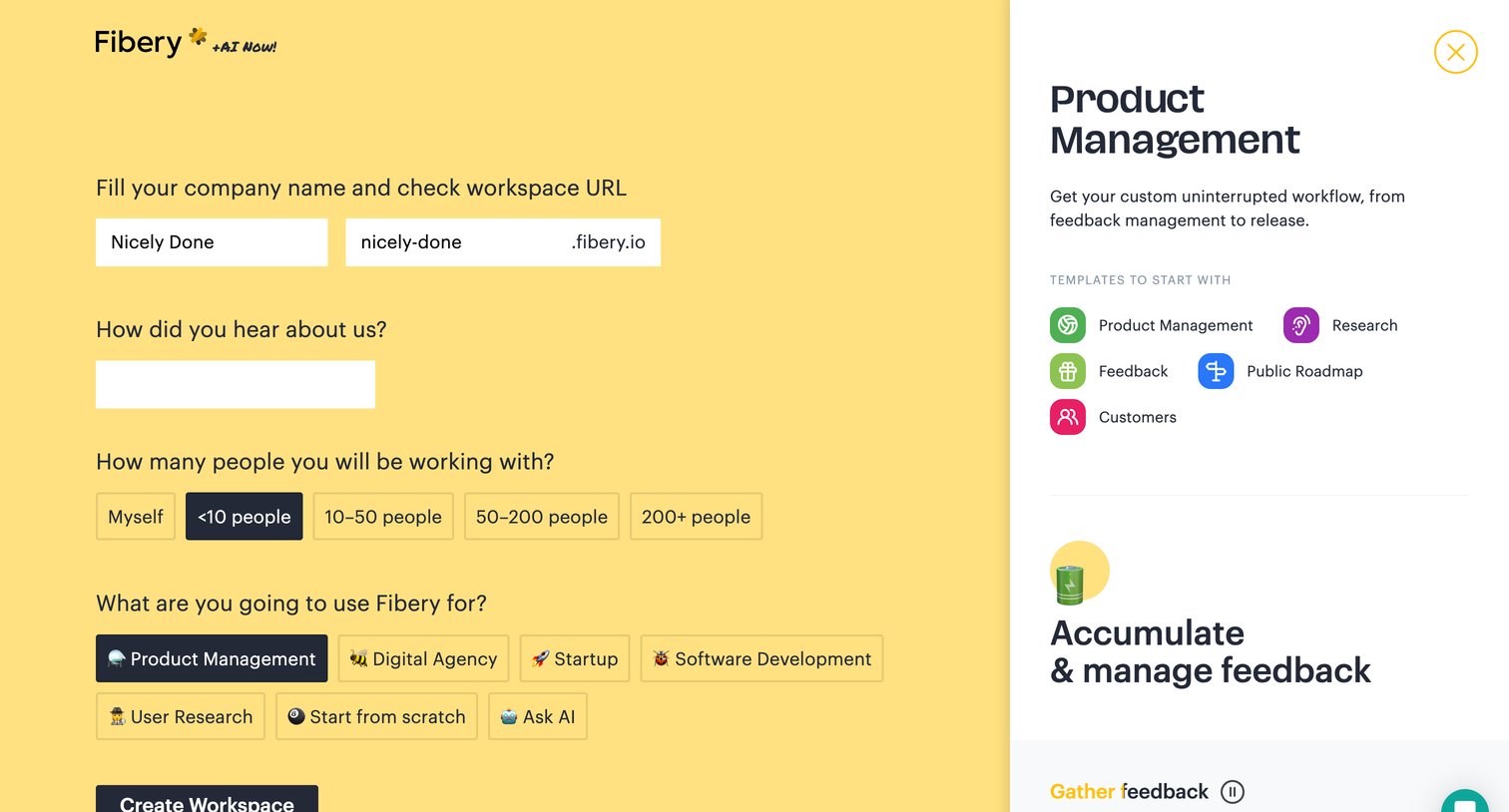Choose the User Research use case
The image size is (1509, 812).
[181, 716]
